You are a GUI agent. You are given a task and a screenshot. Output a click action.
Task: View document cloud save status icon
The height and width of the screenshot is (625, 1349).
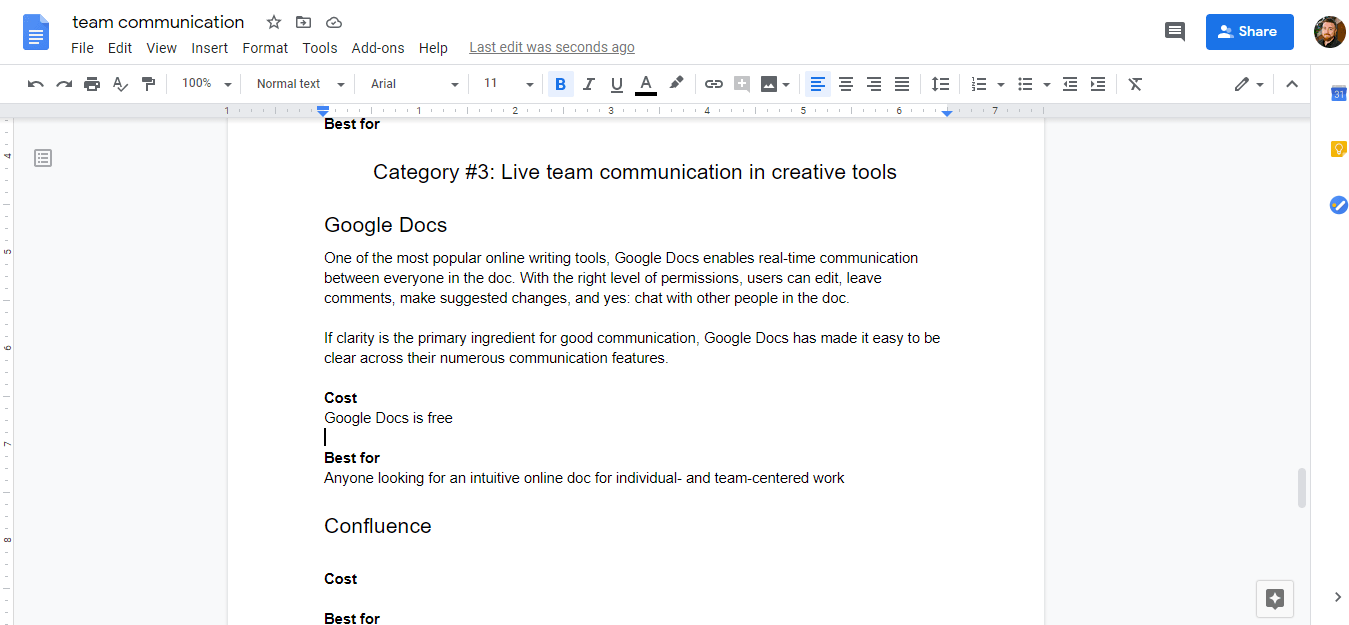[x=334, y=22]
